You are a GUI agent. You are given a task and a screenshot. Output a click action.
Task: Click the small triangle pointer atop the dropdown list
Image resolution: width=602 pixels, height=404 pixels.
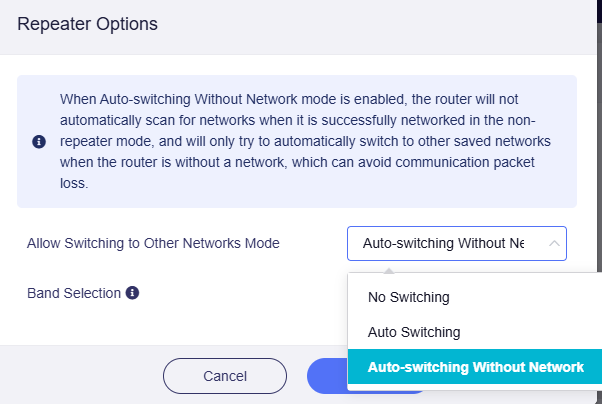coord(389,271)
